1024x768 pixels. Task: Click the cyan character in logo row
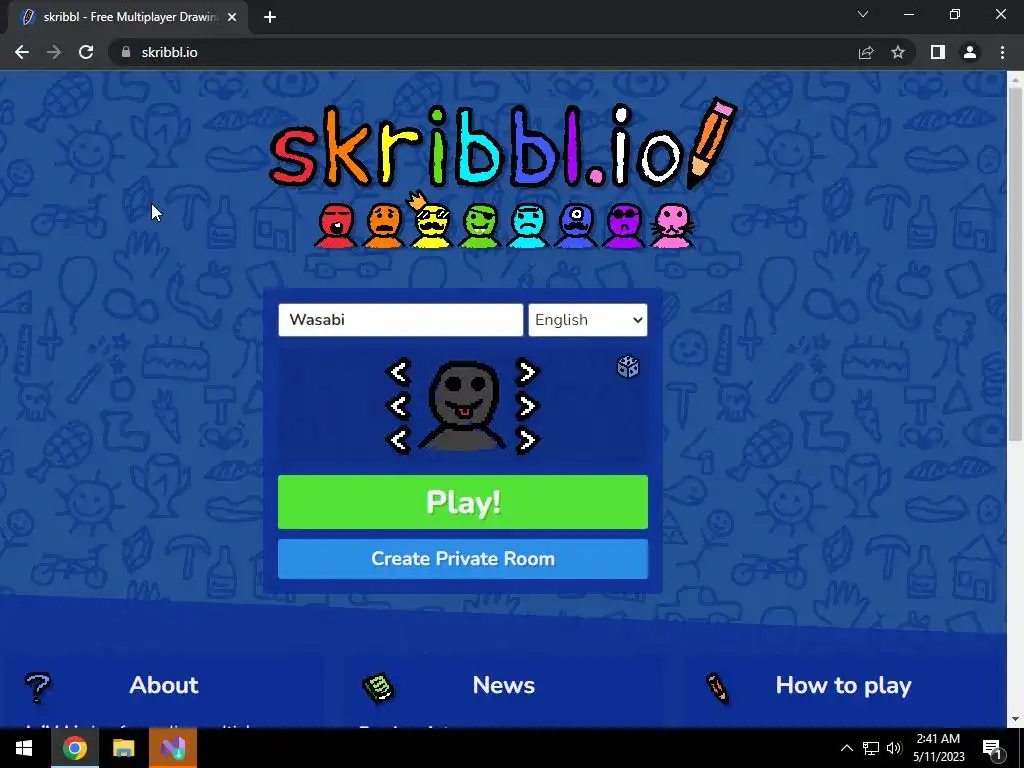point(528,225)
